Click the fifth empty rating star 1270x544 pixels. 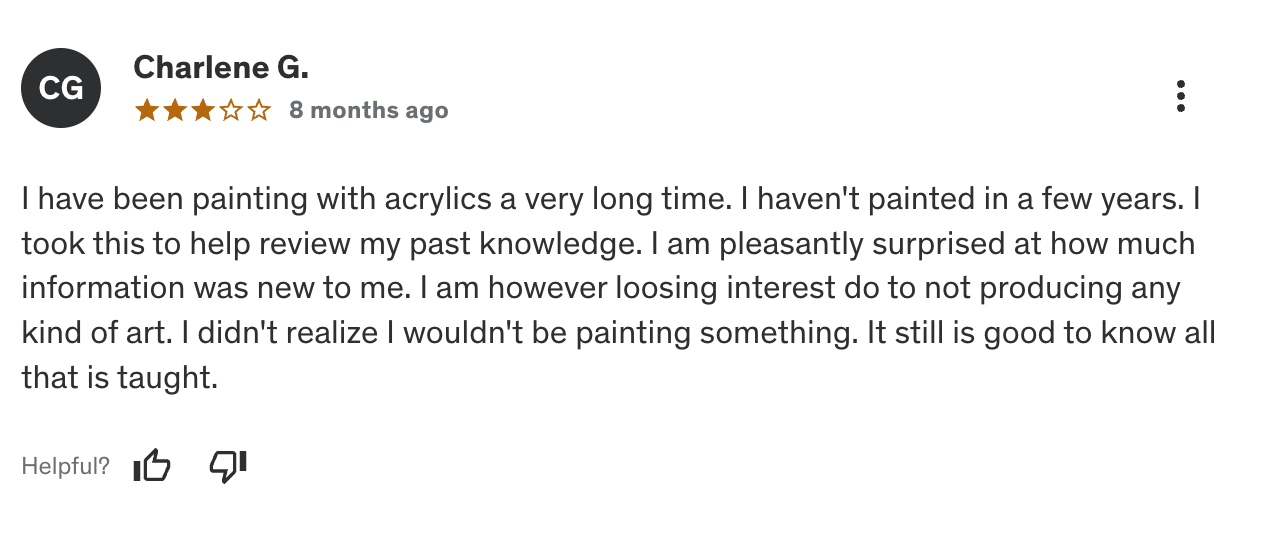(259, 110)
